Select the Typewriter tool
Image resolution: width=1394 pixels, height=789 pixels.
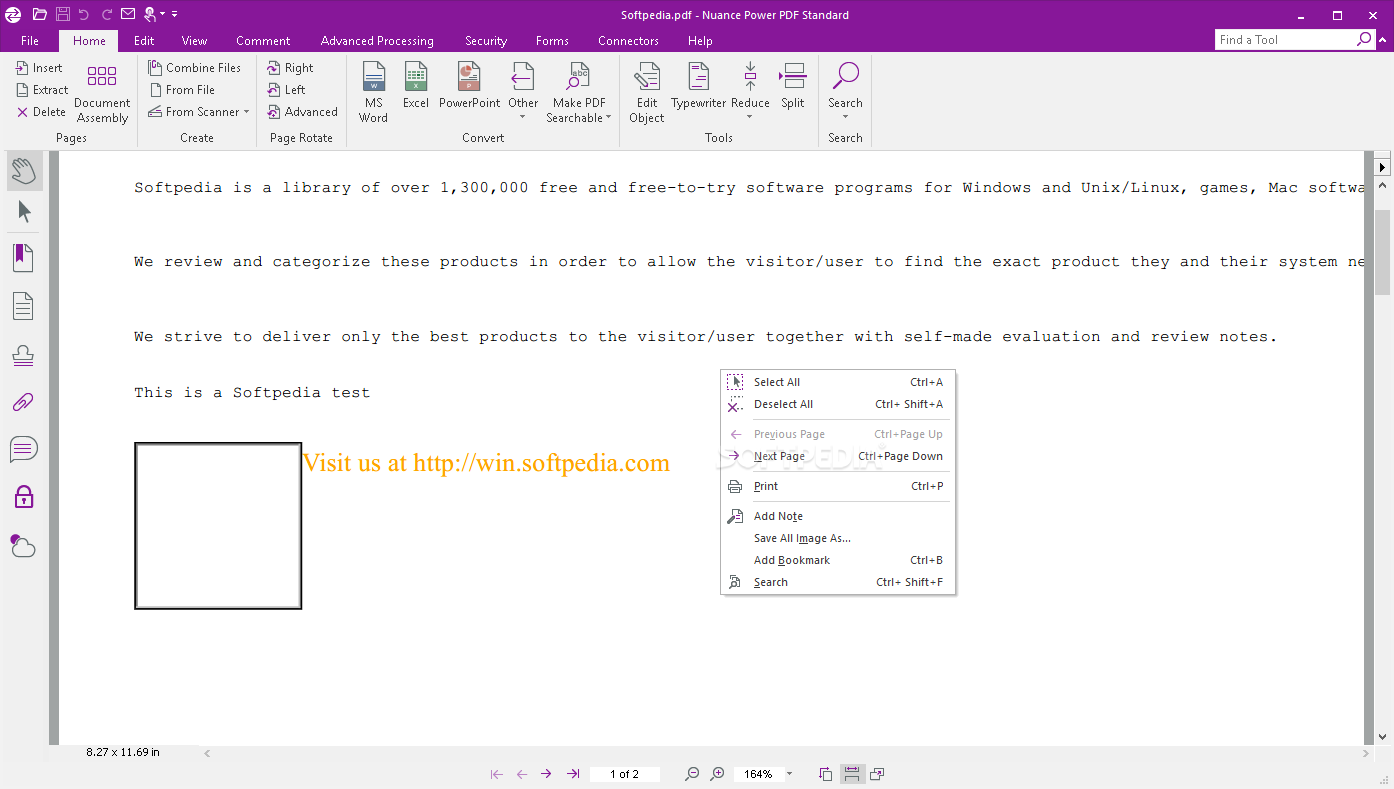699,86
